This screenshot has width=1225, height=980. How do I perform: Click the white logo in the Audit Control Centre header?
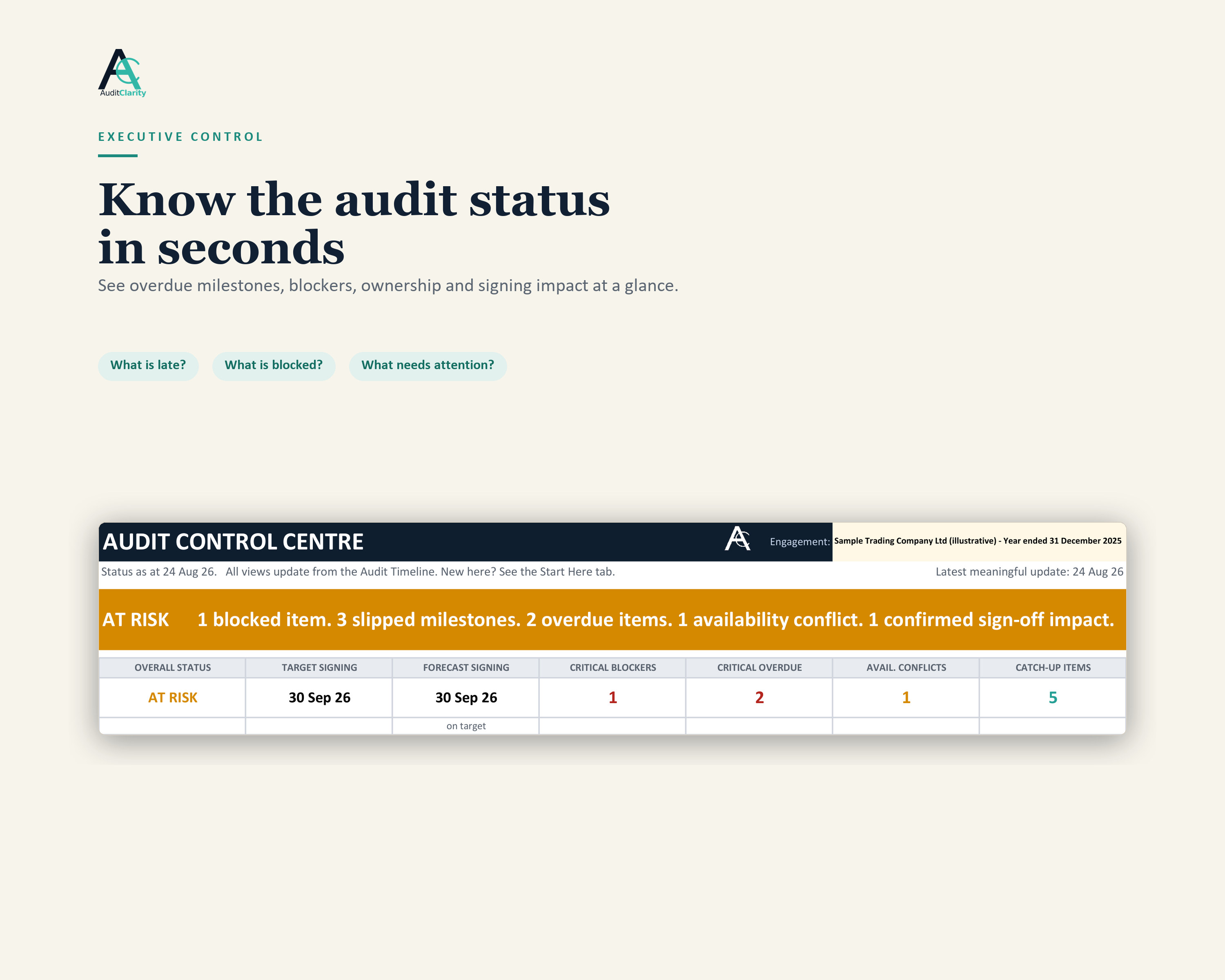pyautogui.click(x=737, y=538)
